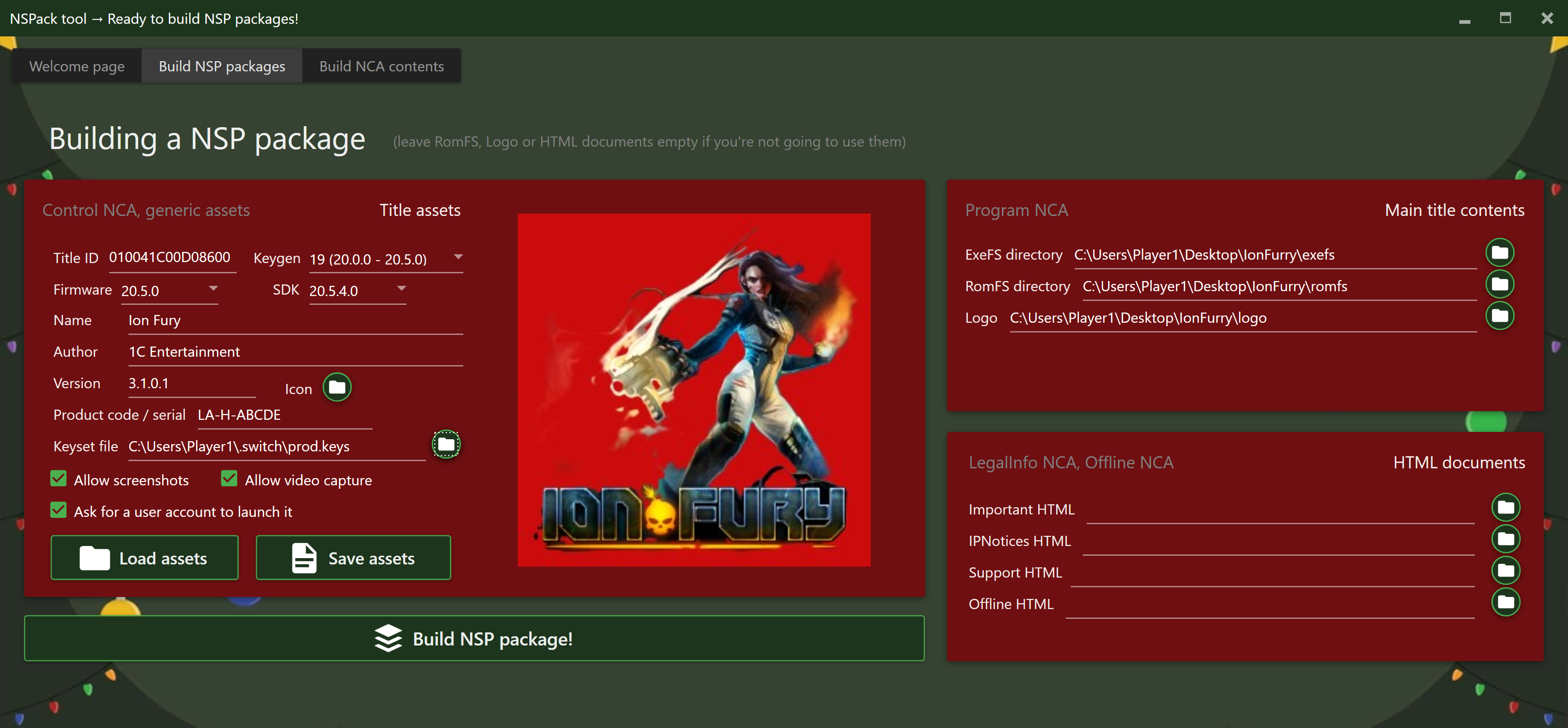Screen dimensions: 1568x728
Task: Switch to the Welcome page tab
Action: tap(77, 66)
